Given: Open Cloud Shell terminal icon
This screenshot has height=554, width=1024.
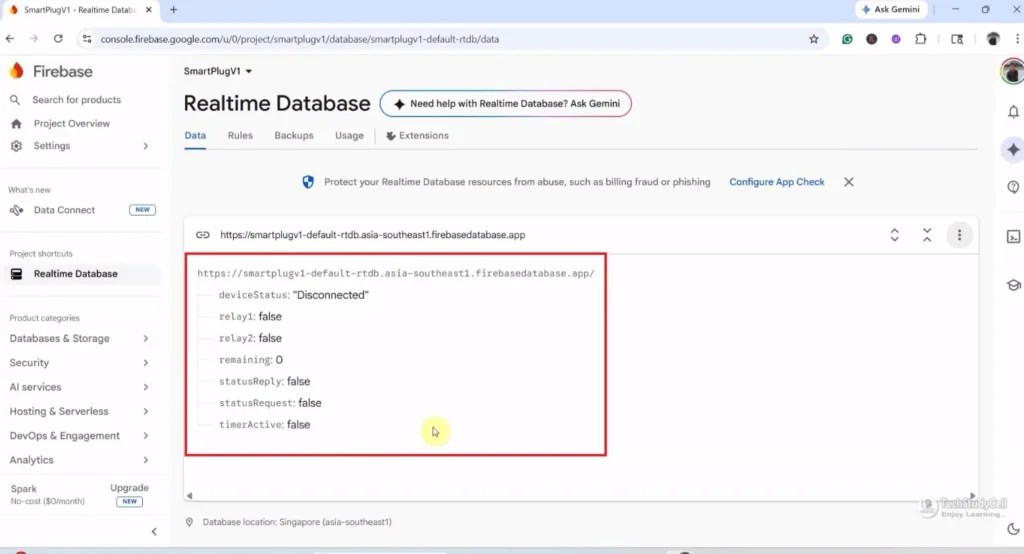Looking at the screenshot, I should (1013, 236).
